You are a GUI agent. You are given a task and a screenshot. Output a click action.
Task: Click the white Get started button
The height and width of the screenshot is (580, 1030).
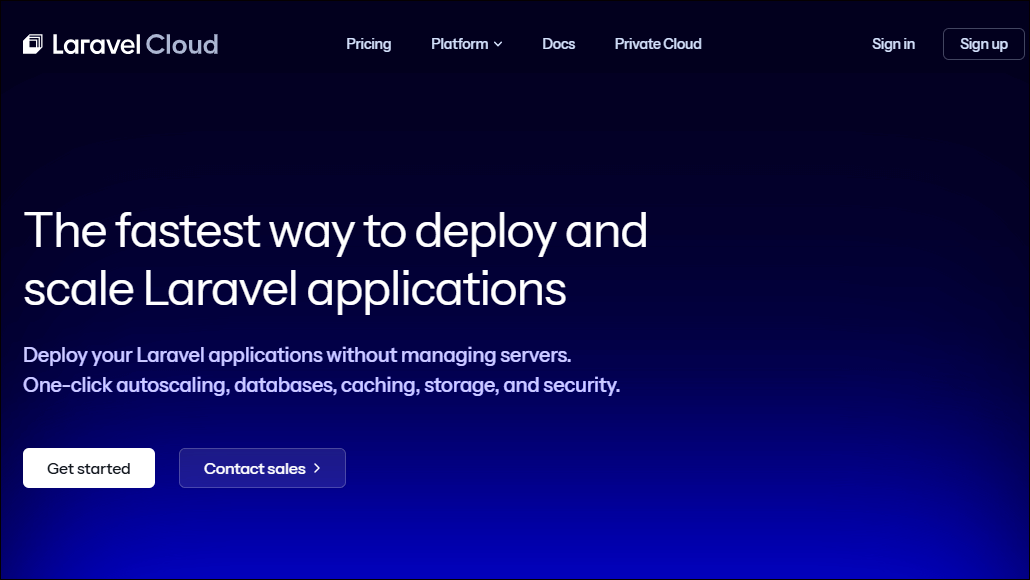pyautogui.click(x=89, y=468)
